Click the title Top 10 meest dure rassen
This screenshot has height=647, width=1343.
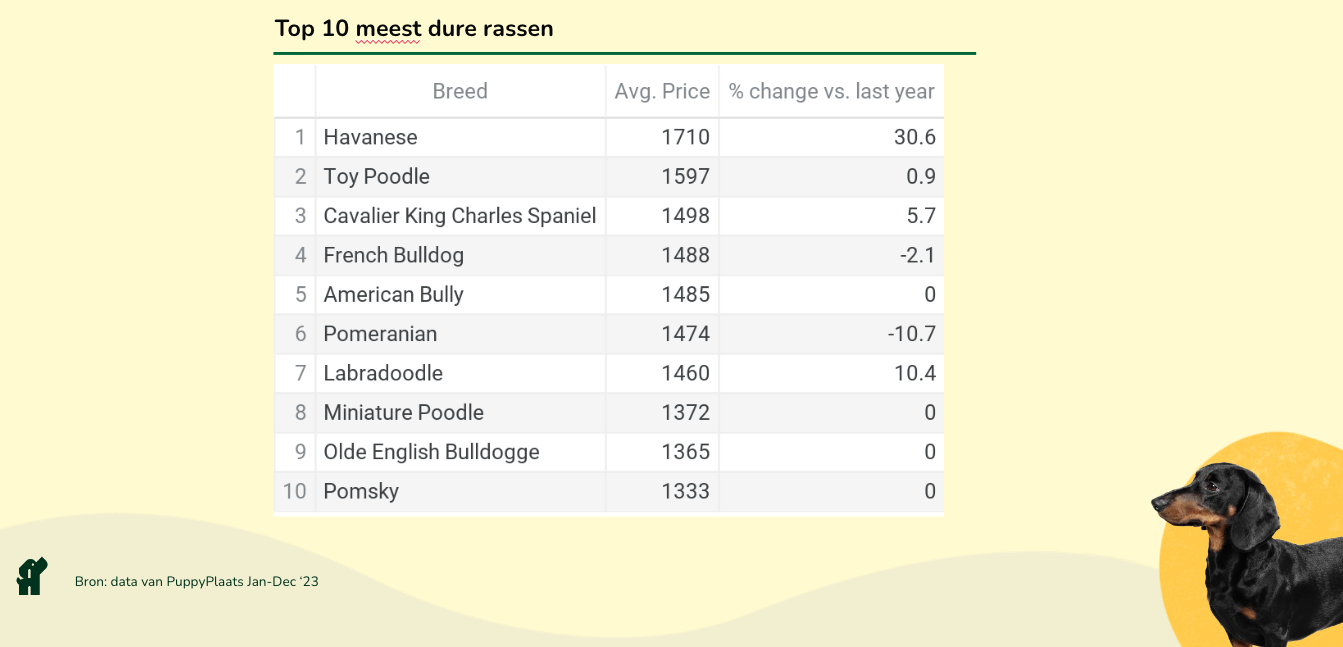(414, 28)
